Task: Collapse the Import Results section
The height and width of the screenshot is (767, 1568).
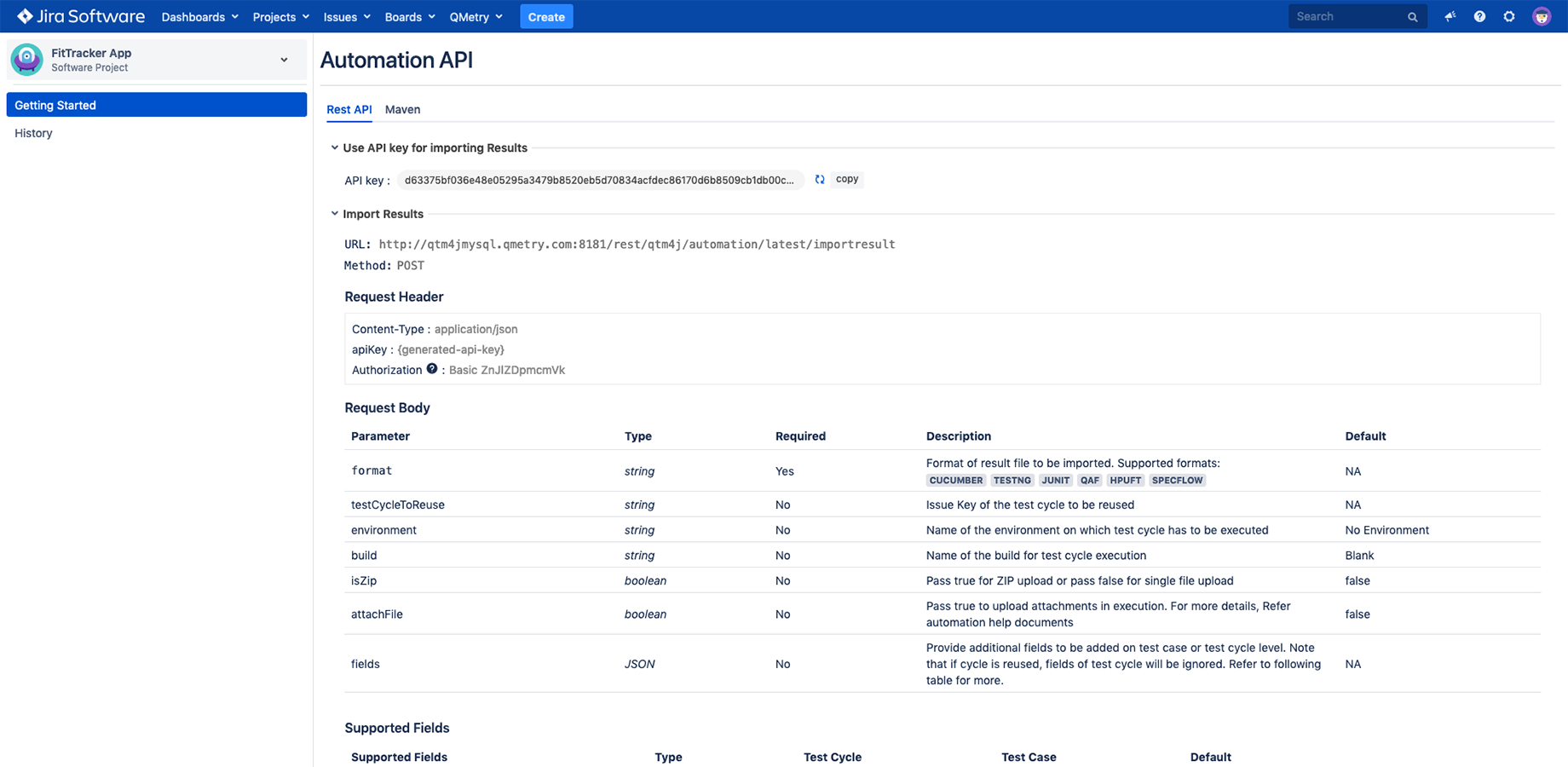Action: pos(335,214)
